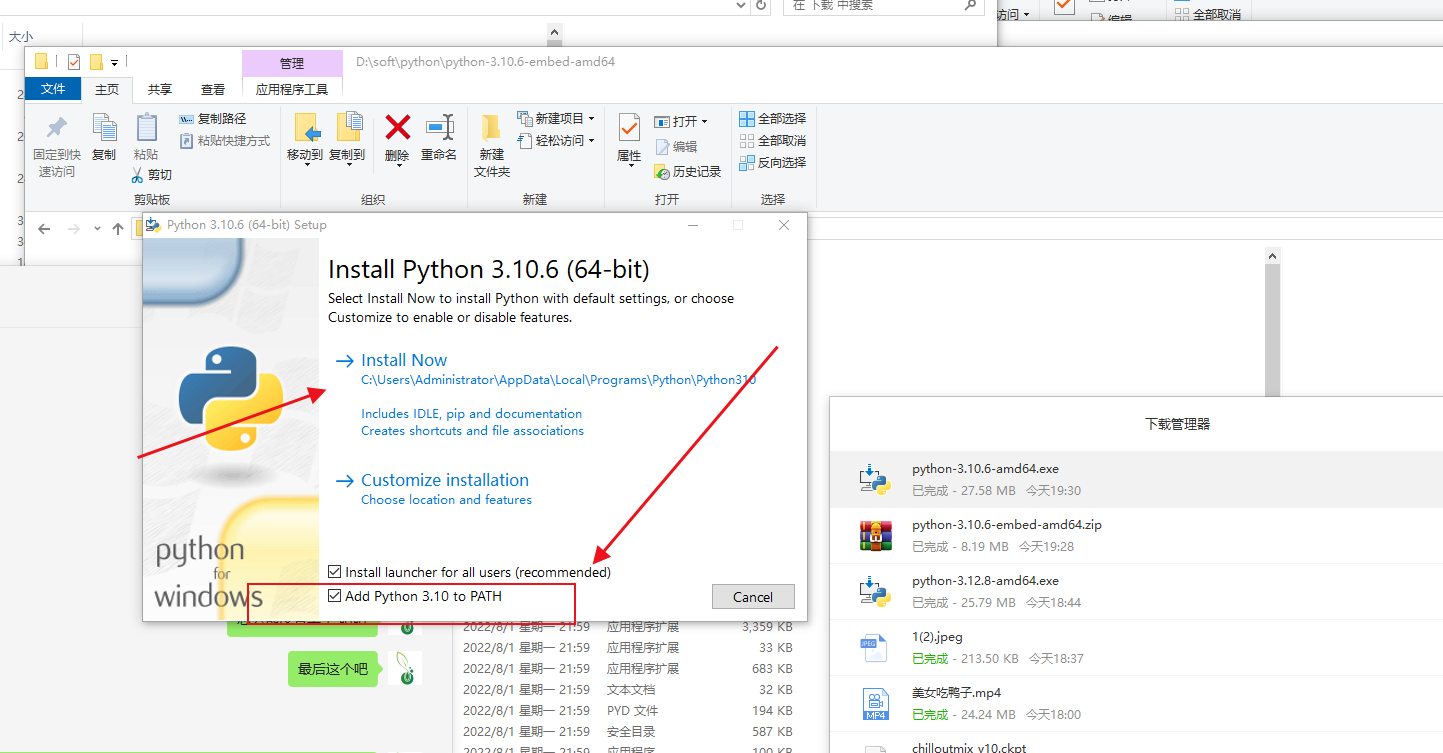Click the Copy (复制) ribbon icon
Viewport: 1443px width, 753px height.
pyautogui.click(x=104, y=127)
